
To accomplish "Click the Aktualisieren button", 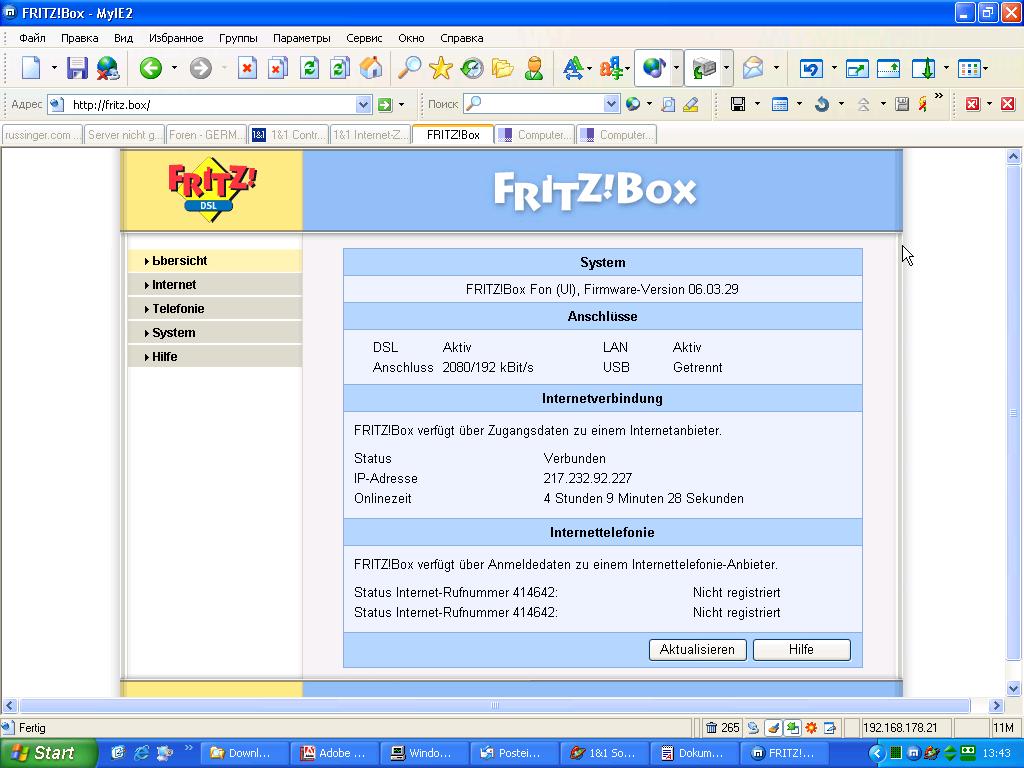I will pyautogui.click(x=697, y=650).
